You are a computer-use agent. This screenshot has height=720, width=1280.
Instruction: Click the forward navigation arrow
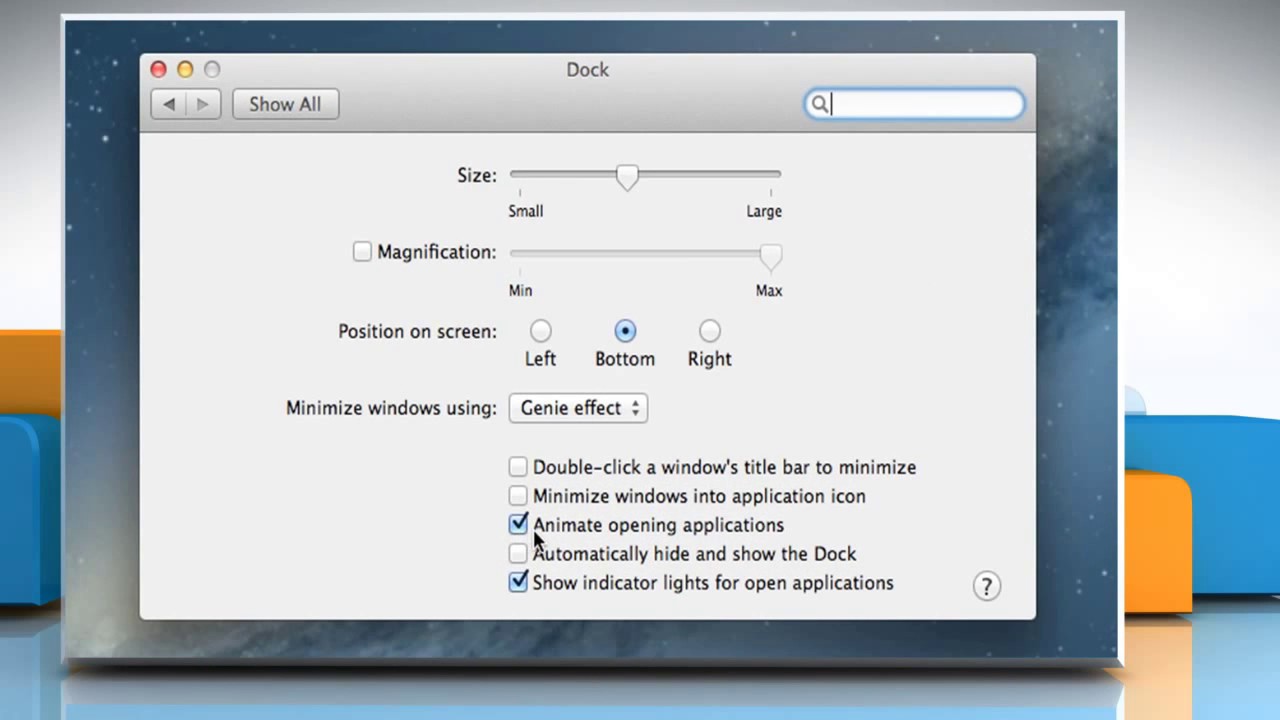(x=202, y=104)
